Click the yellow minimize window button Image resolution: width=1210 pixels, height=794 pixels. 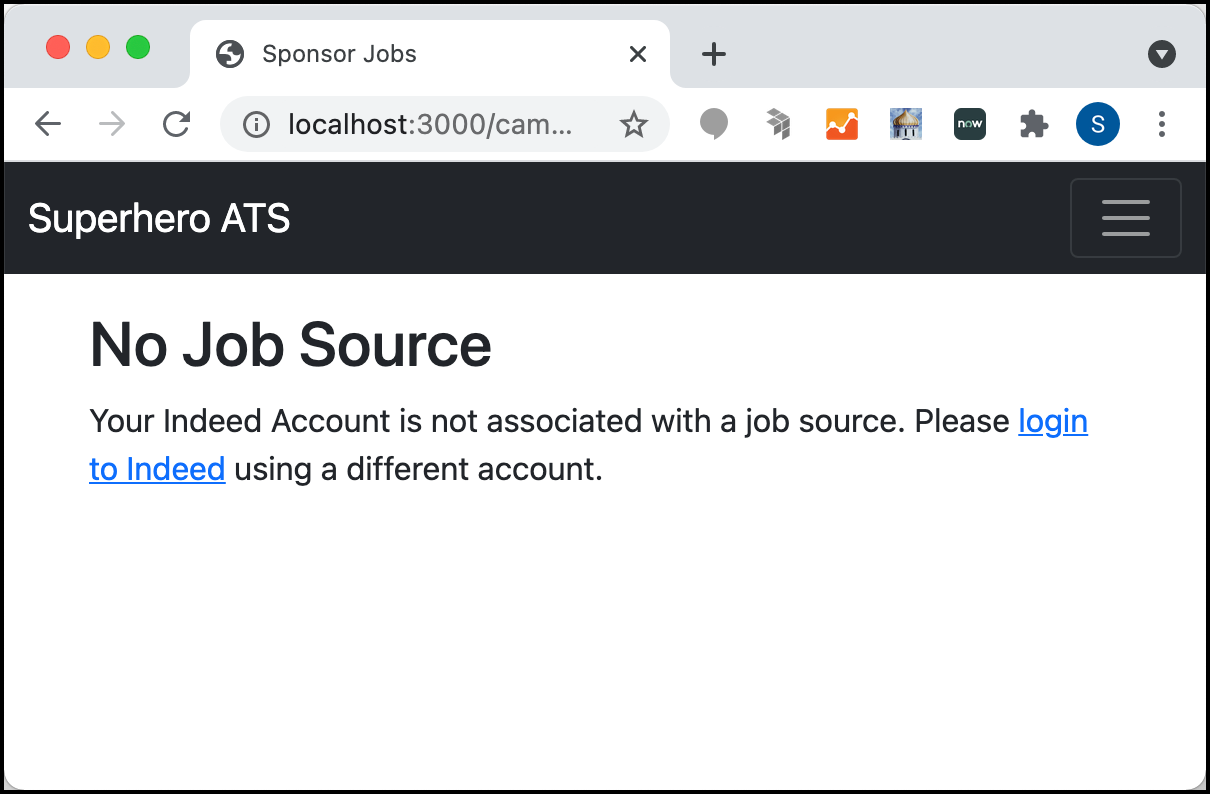pyautogui.click(x=98, y=47)
